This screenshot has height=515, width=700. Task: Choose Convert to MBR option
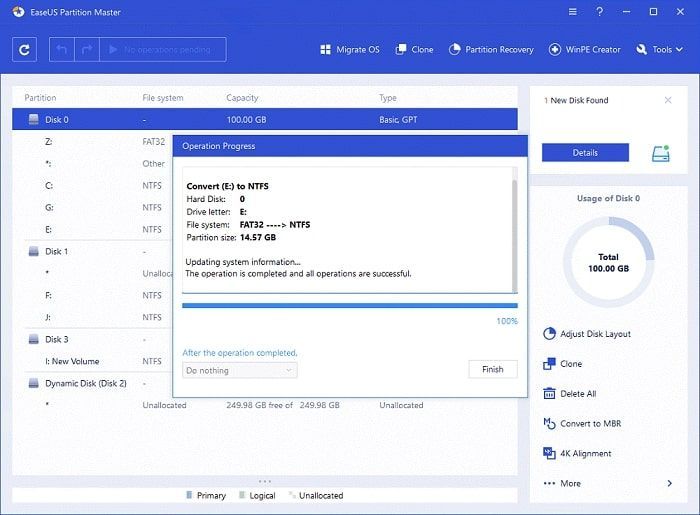[x=590, y=423]
